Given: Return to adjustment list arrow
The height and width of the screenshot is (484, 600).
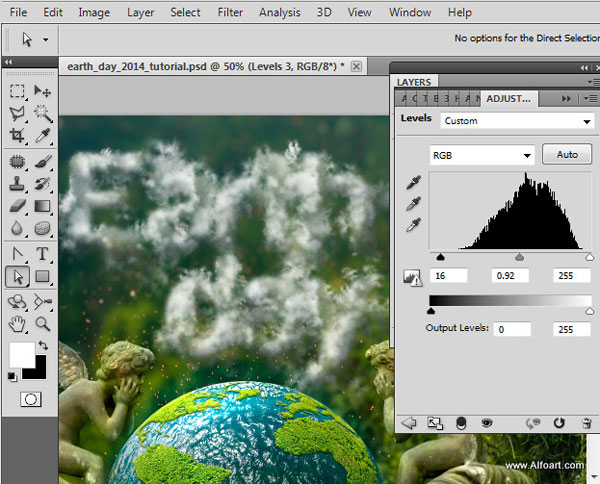Looking at the screenshot, I should click(409, 423).
